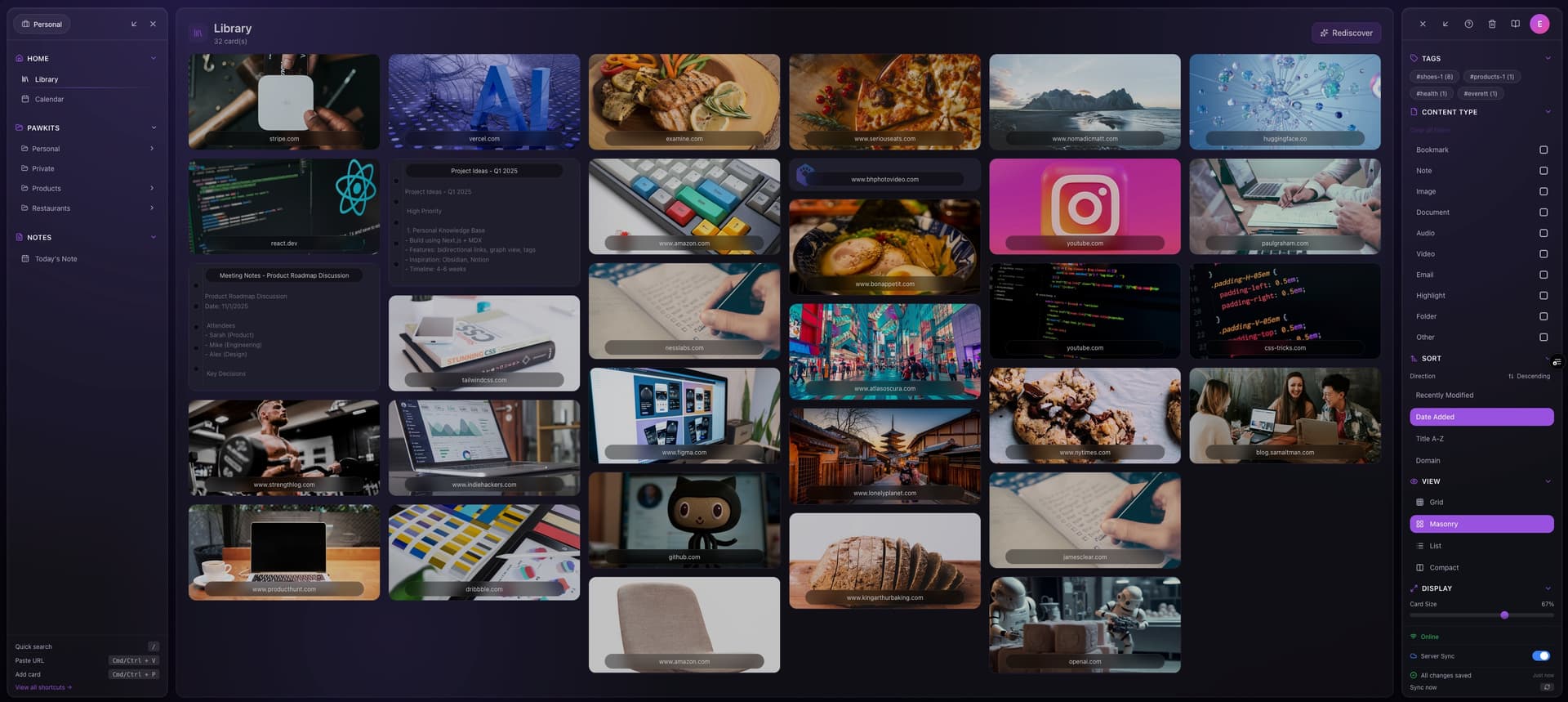Viewport: 1568px width, 702px height.
Task: Click the Calendar icon in sidebar
Action: (x=25, y=99)
